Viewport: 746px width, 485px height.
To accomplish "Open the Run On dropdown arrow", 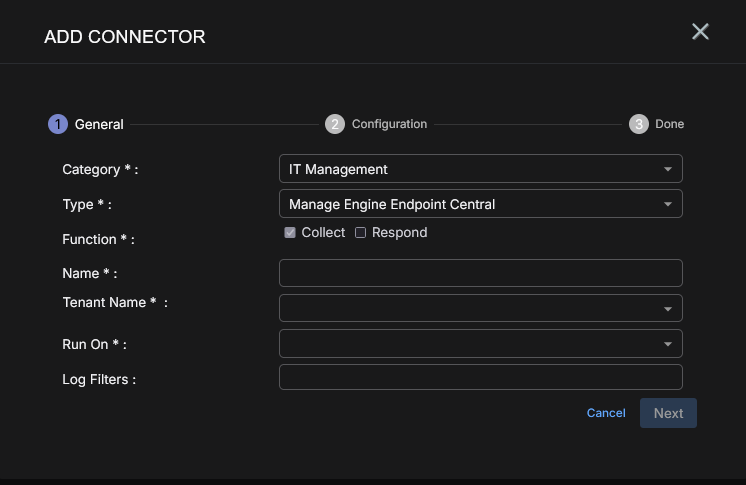I will [667, 344].
